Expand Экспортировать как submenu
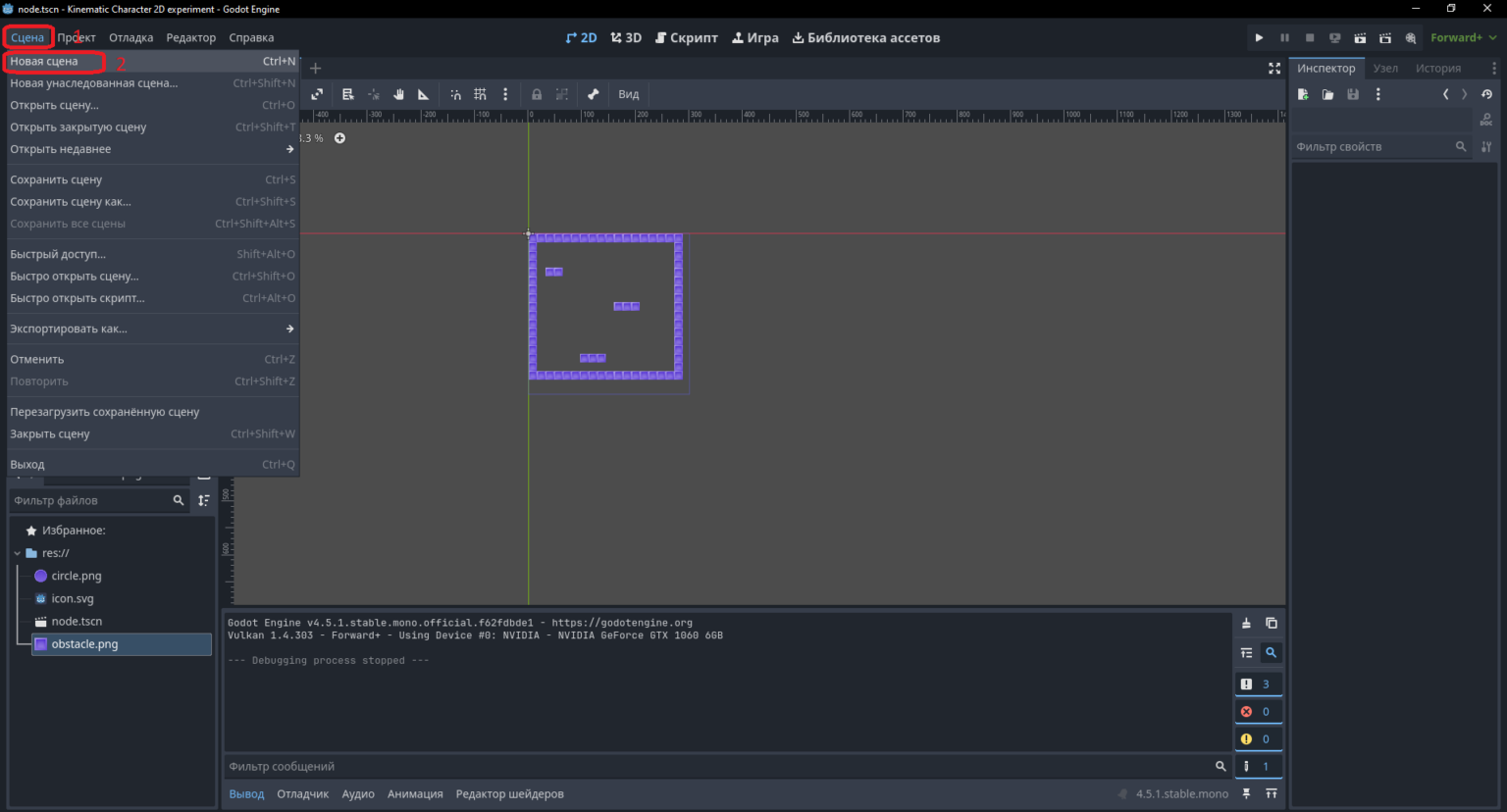Screen dimensions: 1507x812 (x=152, y=329)
